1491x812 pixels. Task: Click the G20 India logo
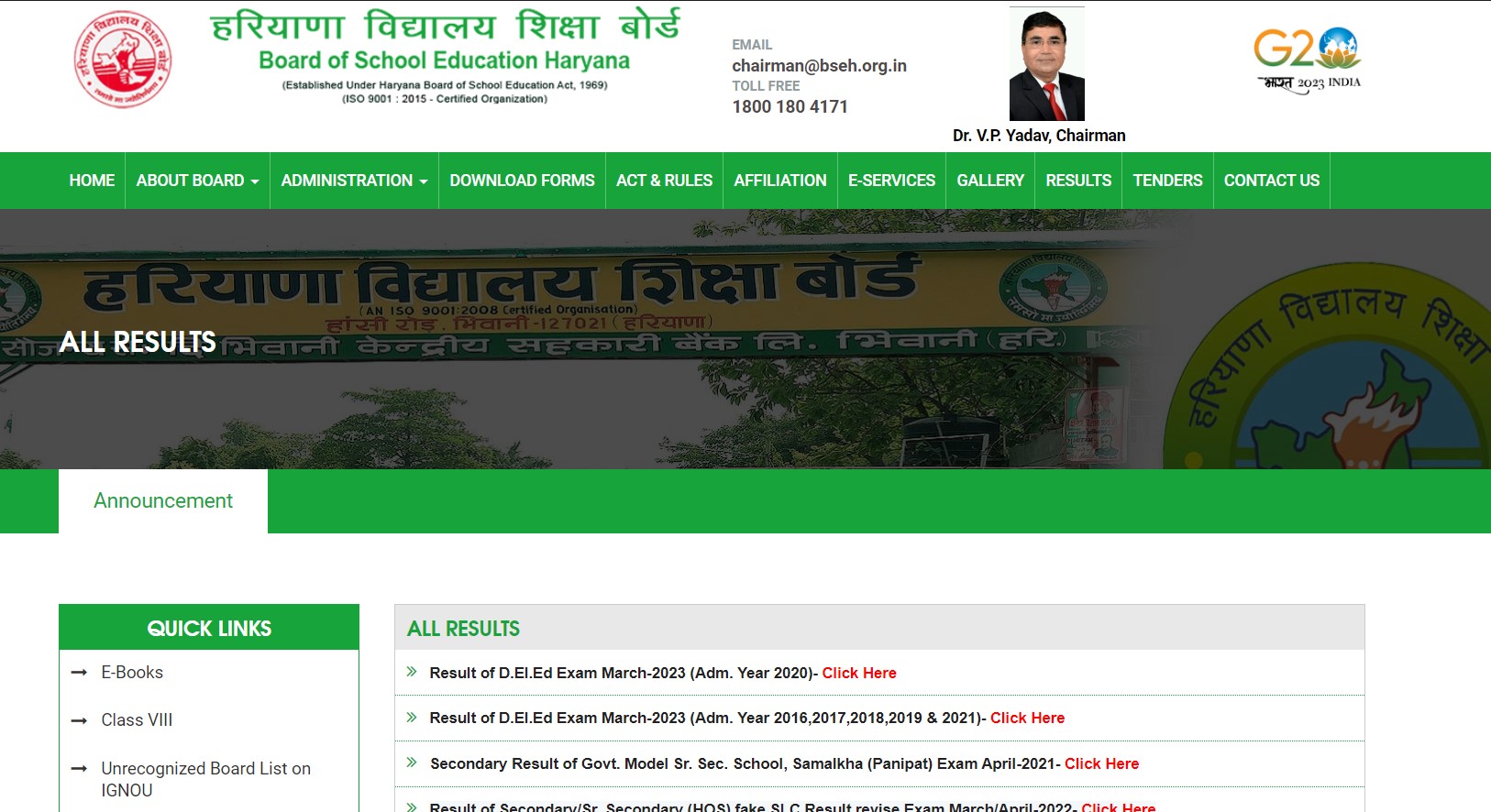(x=1308, y=60)
